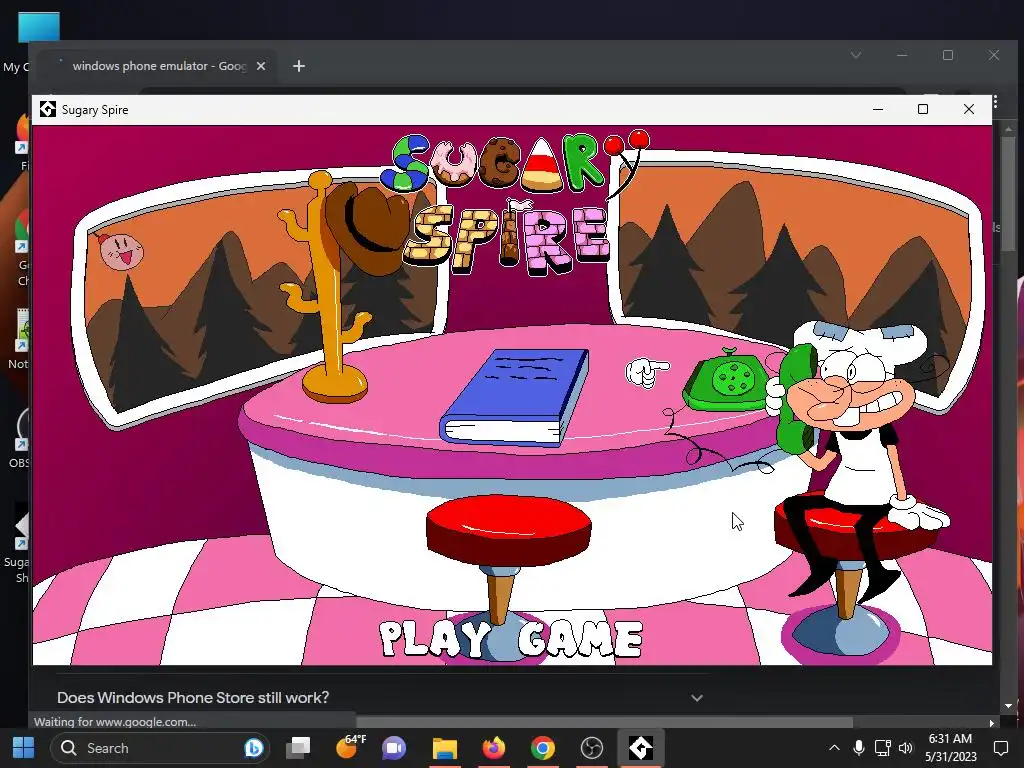Open a new tab in Chrome

[x=298, y=66]
